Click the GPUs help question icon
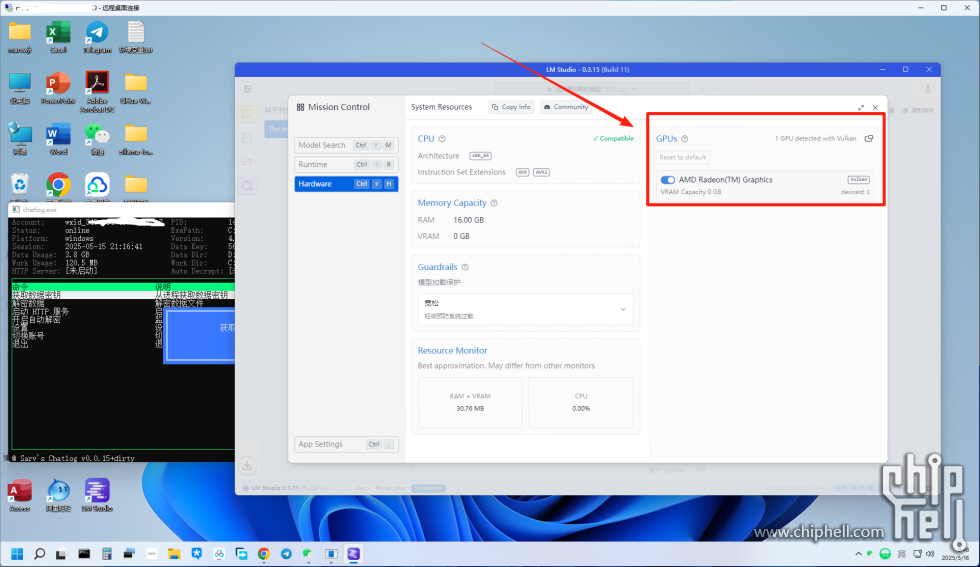Screen dimensions: 980x567 pyautogui.click(x=684, y=139)
